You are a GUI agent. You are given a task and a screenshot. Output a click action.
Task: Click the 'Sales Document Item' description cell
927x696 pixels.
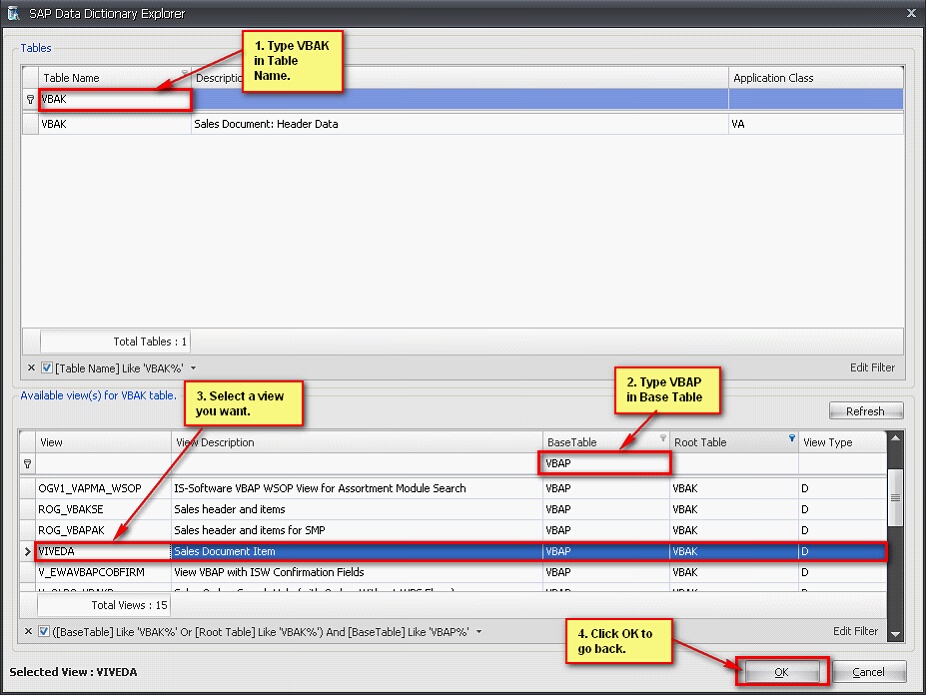356,551
